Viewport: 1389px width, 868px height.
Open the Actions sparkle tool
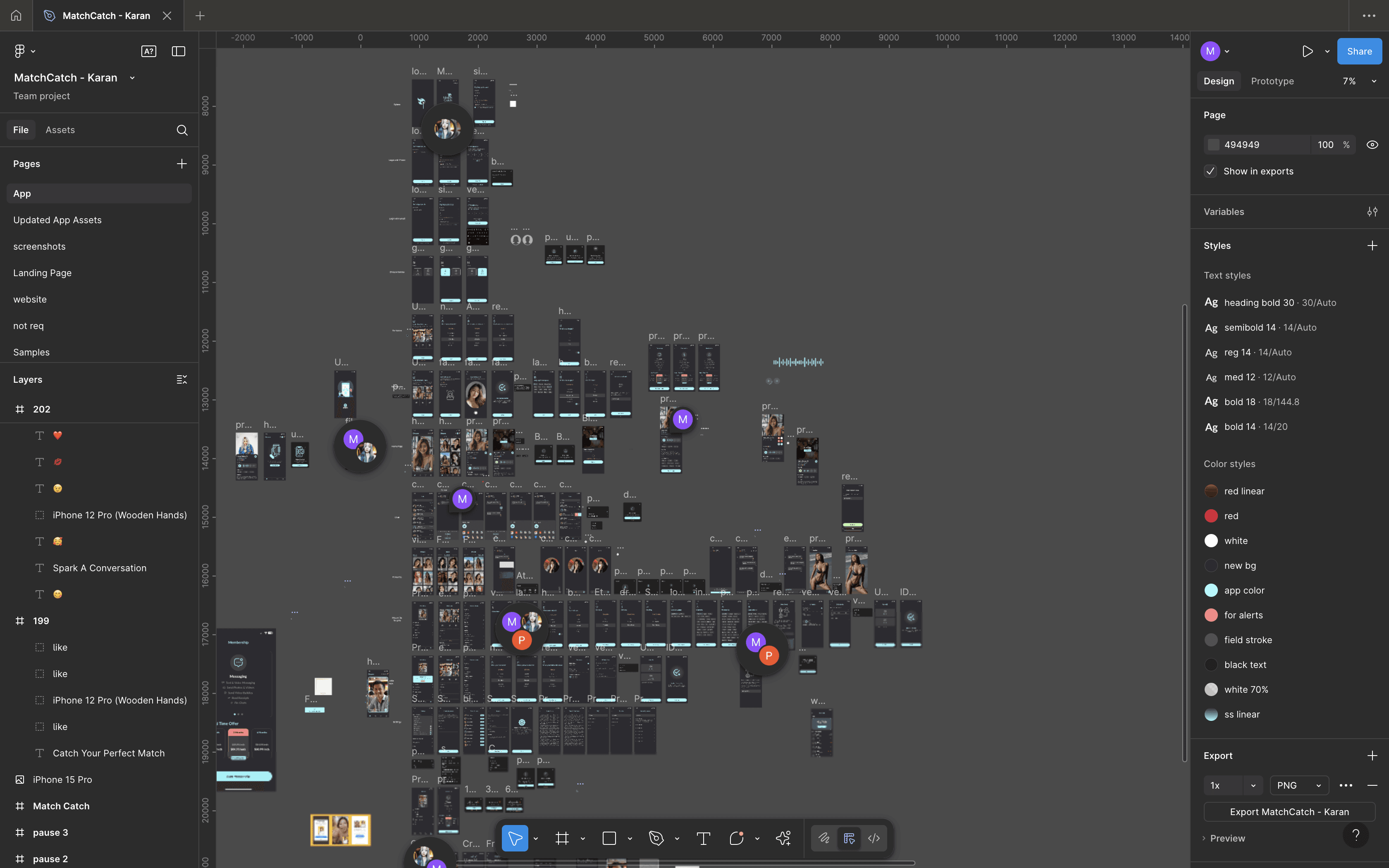[x=783, y=839]
